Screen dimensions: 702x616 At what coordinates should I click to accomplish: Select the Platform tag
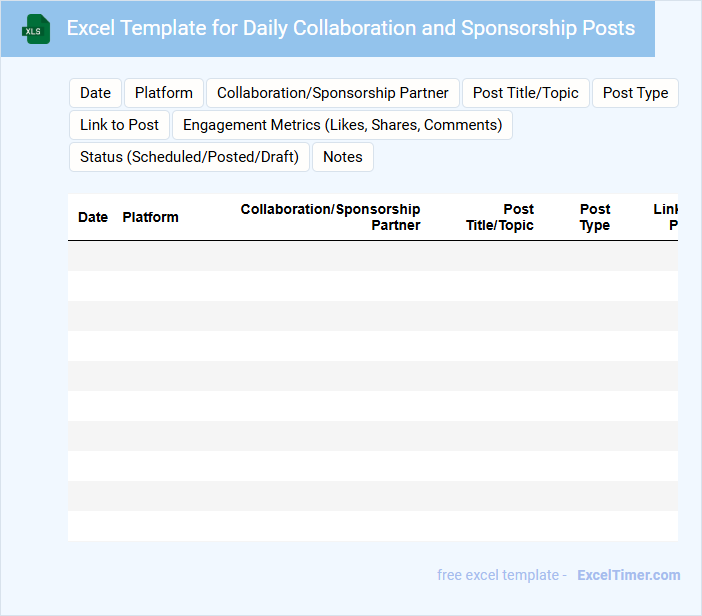[164, 93]
